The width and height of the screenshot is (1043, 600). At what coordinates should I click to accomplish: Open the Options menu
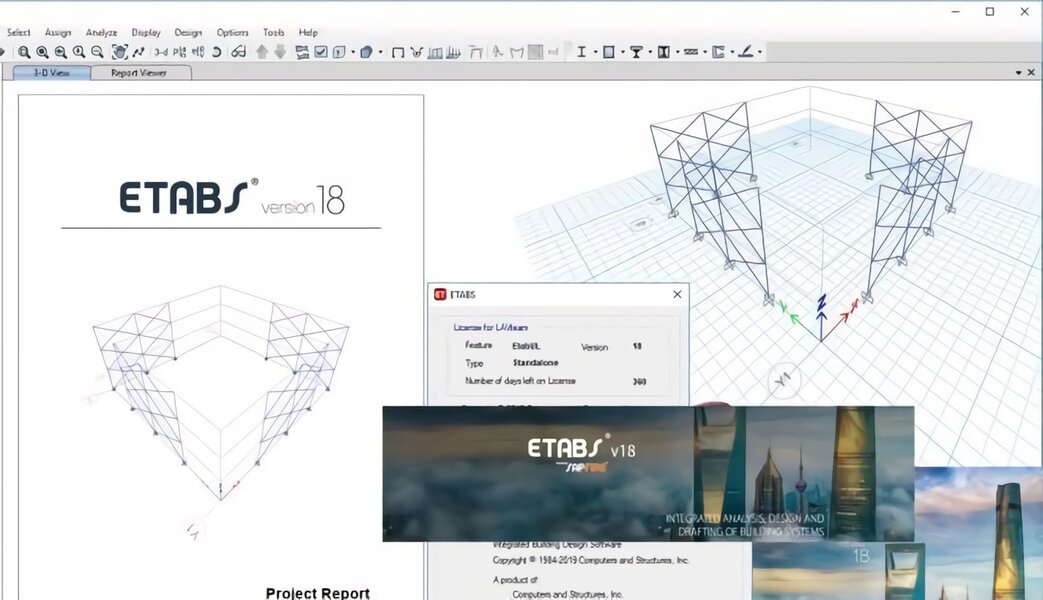(232, 32)
